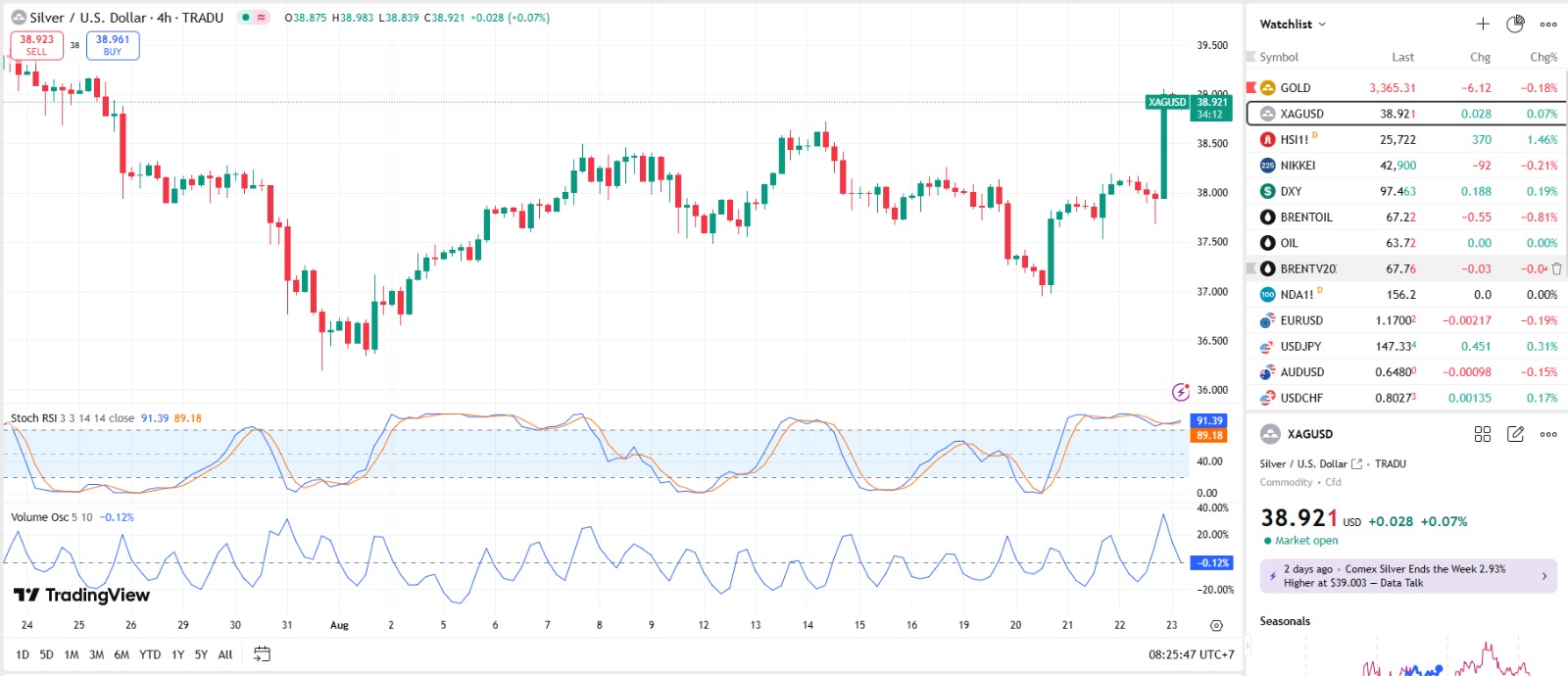The image size is (1568, 676).
Task: Open the XAGUSD details more-options menu
Action: [1548, 434]
